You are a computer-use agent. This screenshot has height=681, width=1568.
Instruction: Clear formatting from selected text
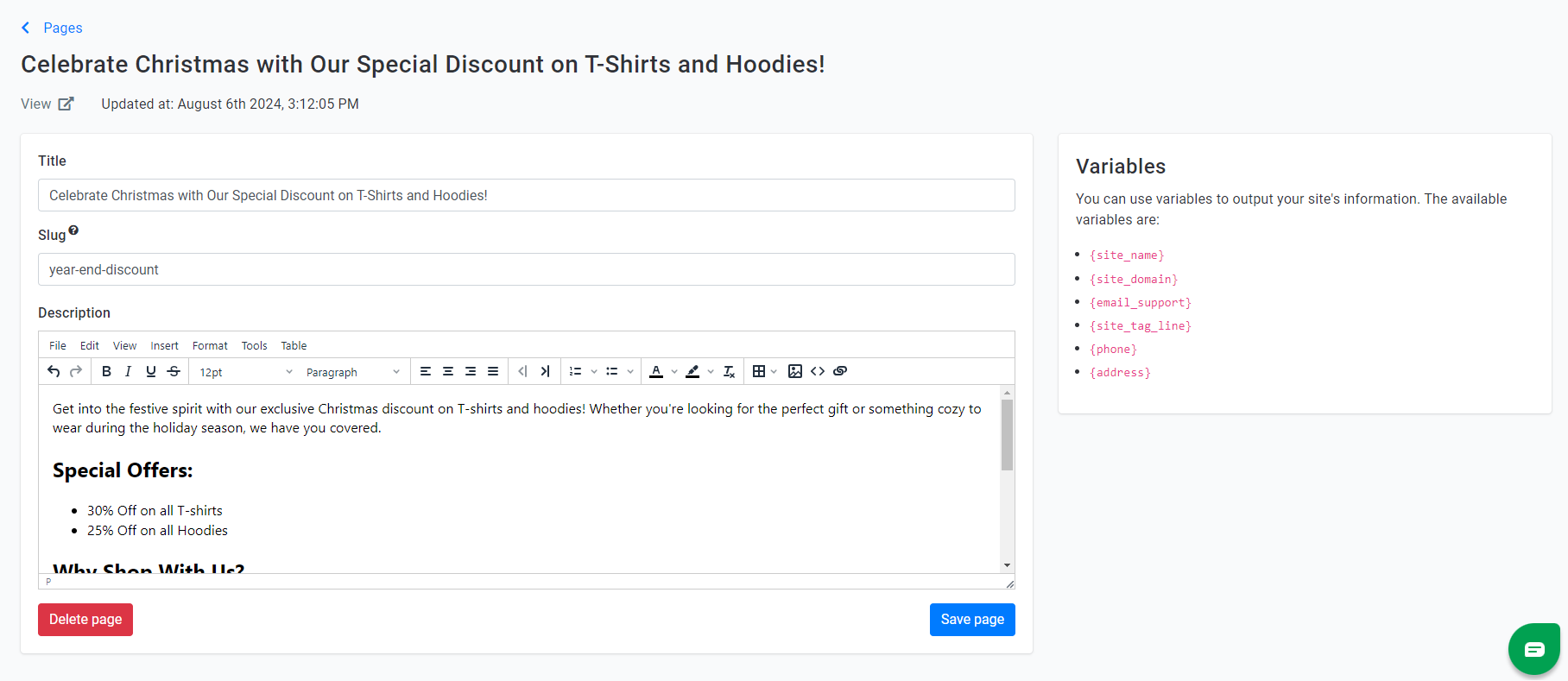tap(729, 371)
